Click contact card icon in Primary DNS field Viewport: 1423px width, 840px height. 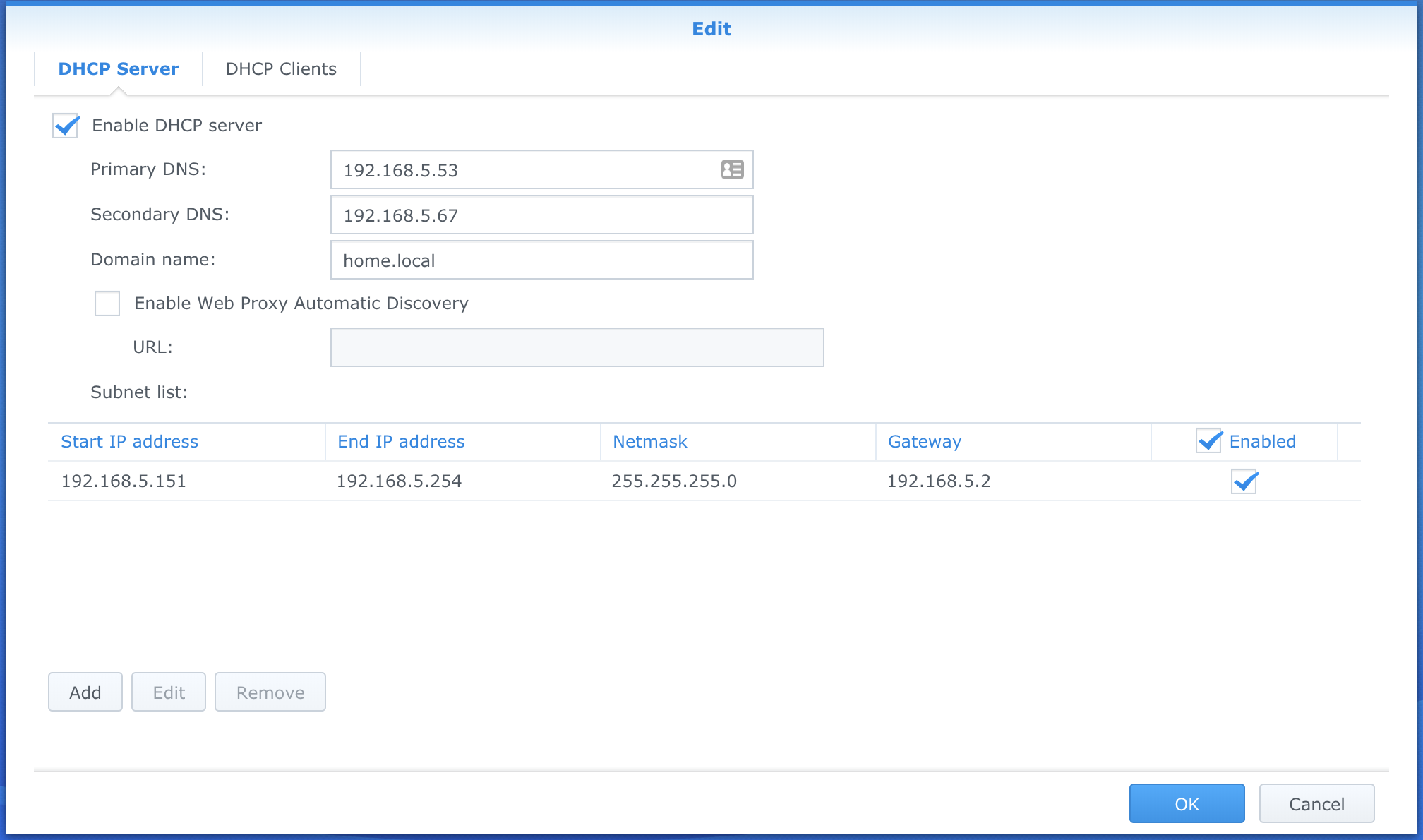tap(732, 169)
